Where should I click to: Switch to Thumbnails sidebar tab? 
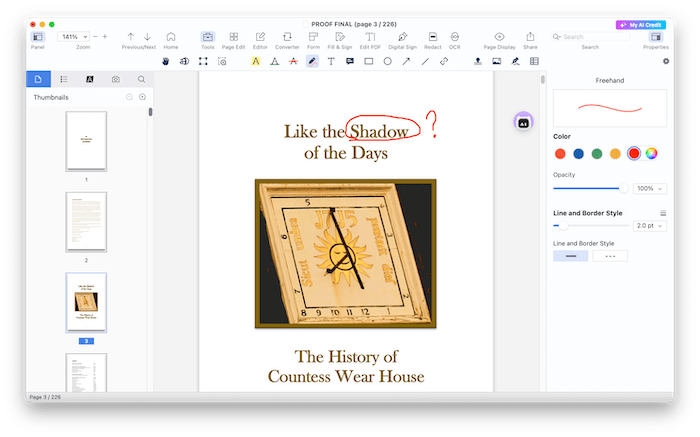coord(38,79)
